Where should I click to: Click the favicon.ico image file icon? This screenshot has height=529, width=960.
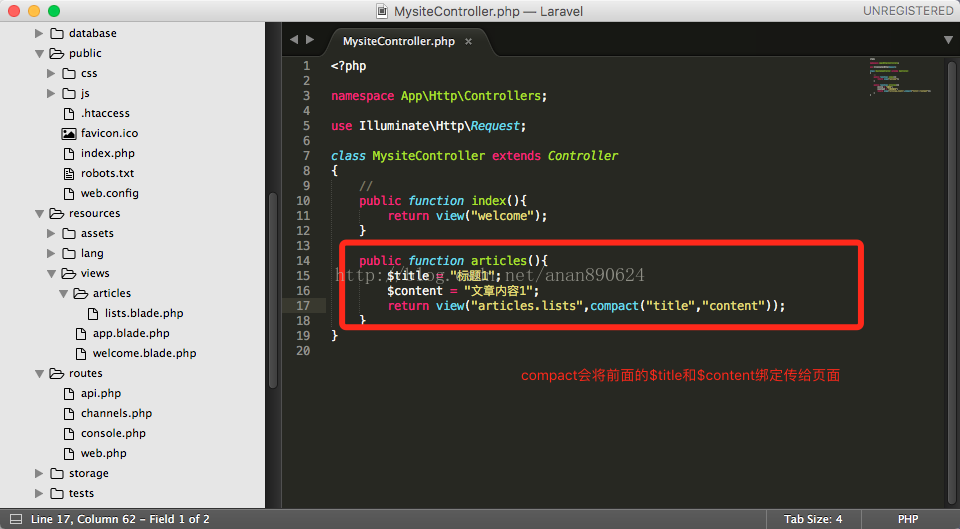69,133
